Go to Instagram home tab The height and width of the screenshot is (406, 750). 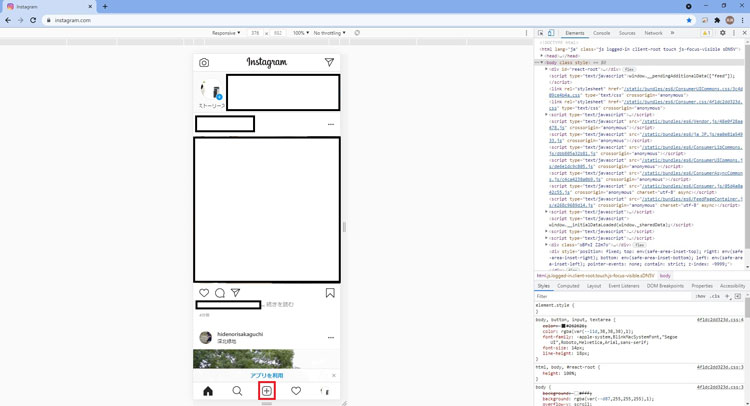click(208, 391)
